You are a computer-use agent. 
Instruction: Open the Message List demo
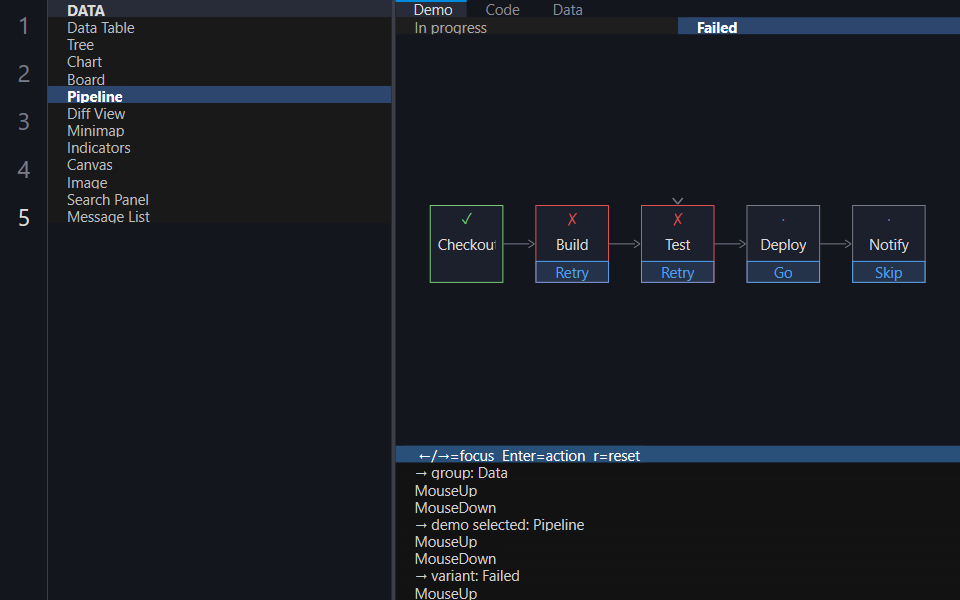coord(219,217)
